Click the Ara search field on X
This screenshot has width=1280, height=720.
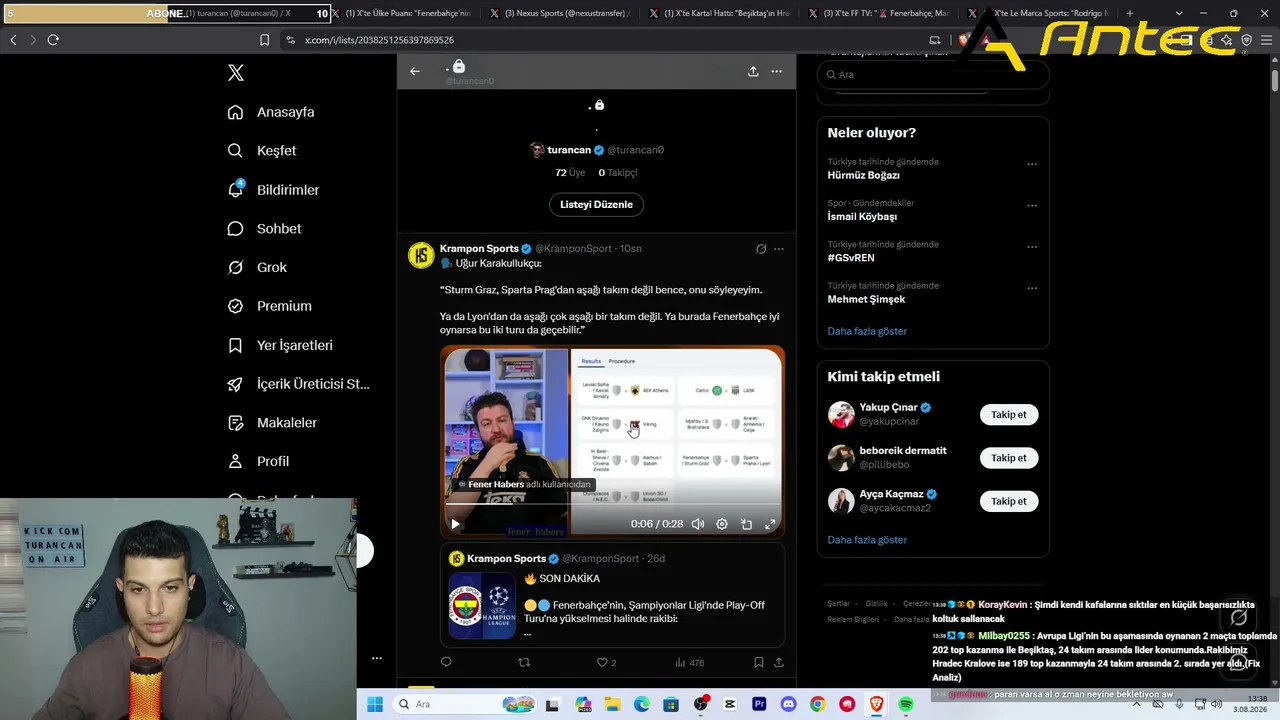(933, 75)
